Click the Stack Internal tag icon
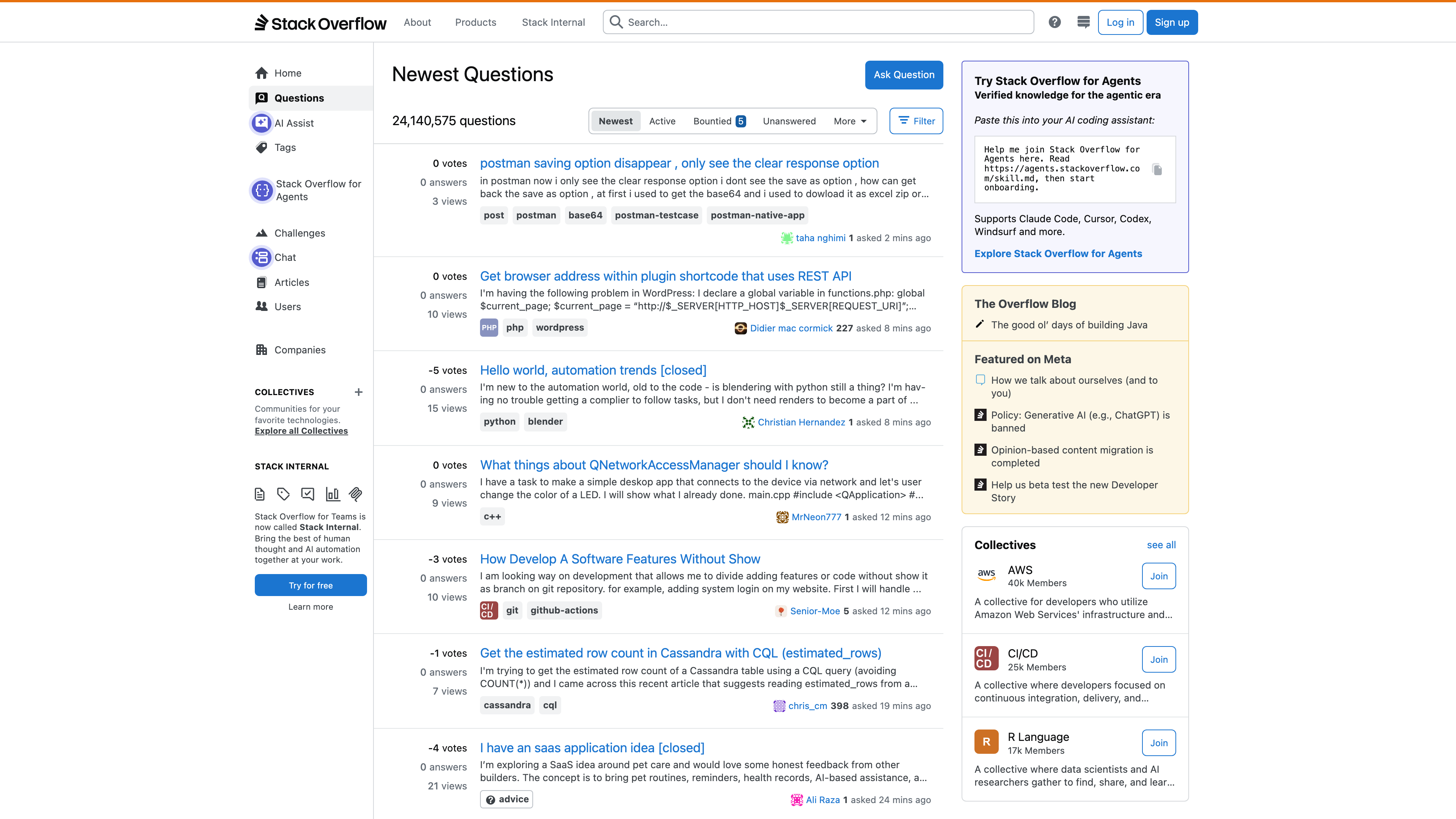Image resolution: width=1456 pixels, height=819 pixels. pyautogui.click(x=283, y=494)
